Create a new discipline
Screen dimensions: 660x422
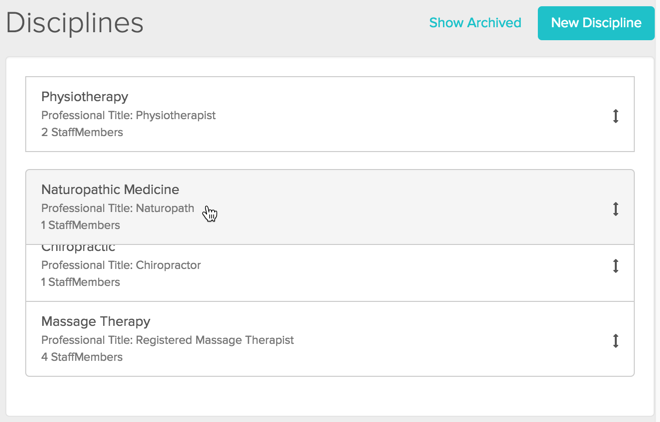tap(596, 23)
